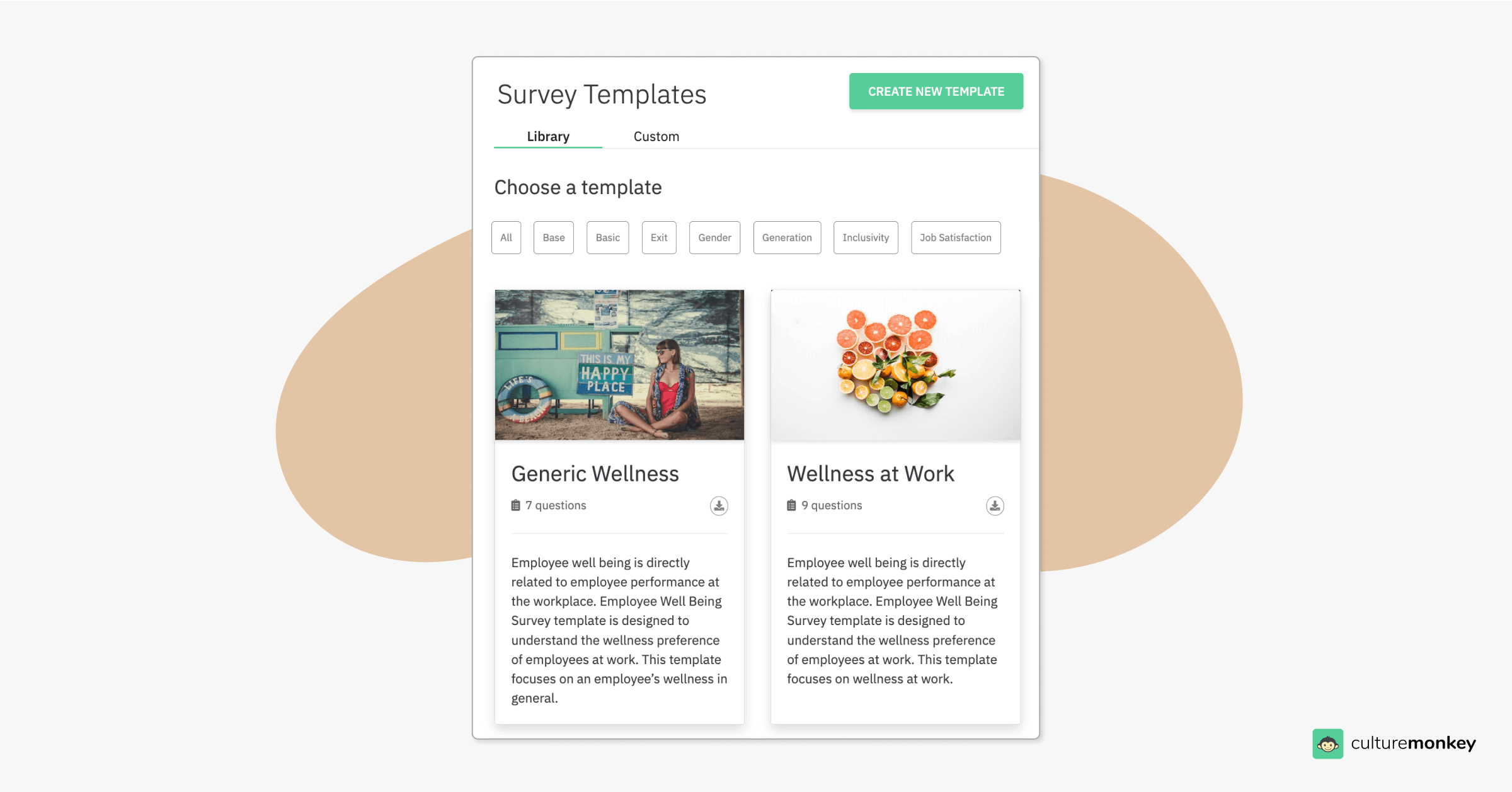Select the Job Satisfaction filter tag
This screenshot has width=1512, height=792.
click(955, 237)
